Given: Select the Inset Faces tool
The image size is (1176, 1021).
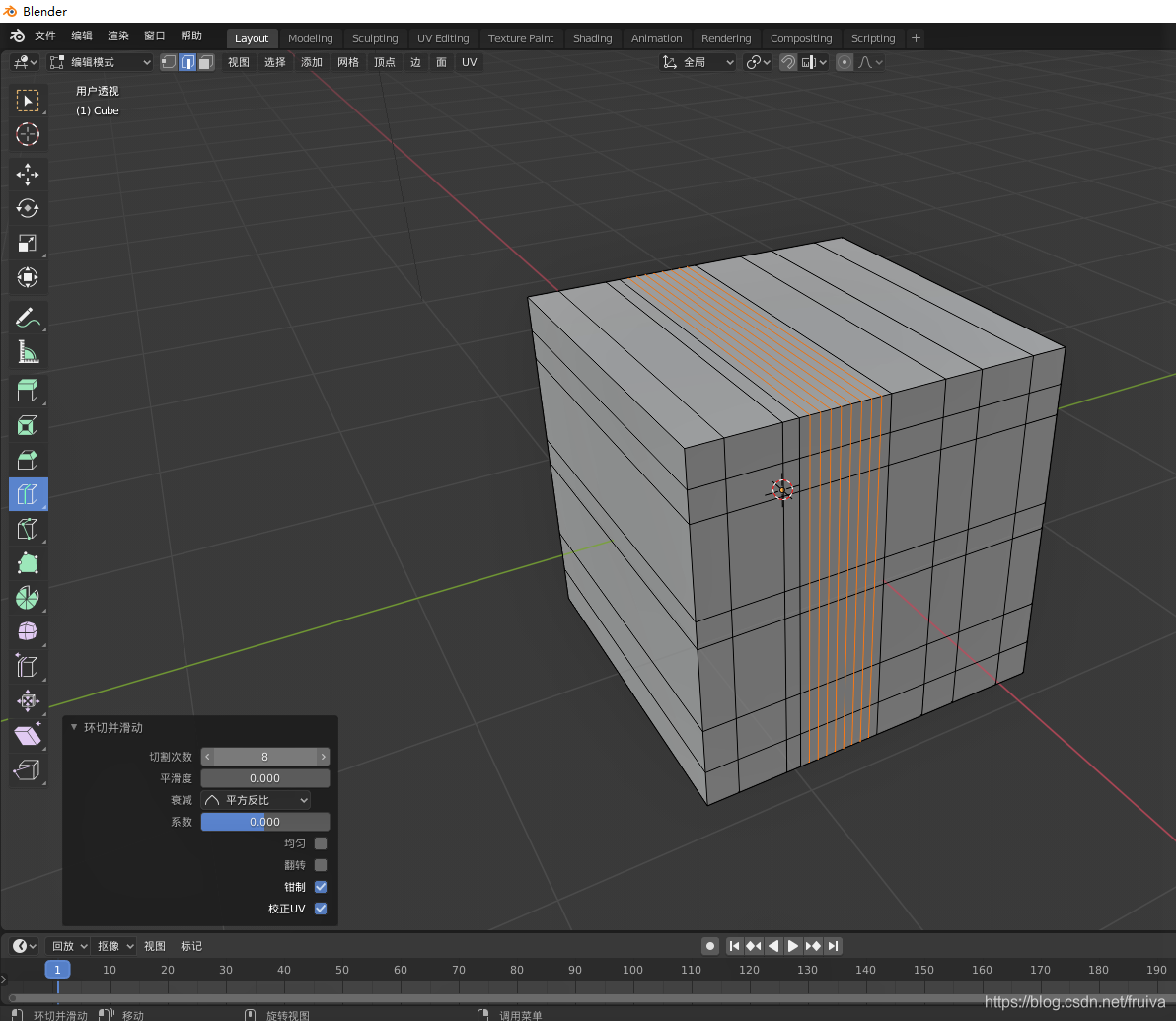Looking at the screenshot, I should (28, 425).
